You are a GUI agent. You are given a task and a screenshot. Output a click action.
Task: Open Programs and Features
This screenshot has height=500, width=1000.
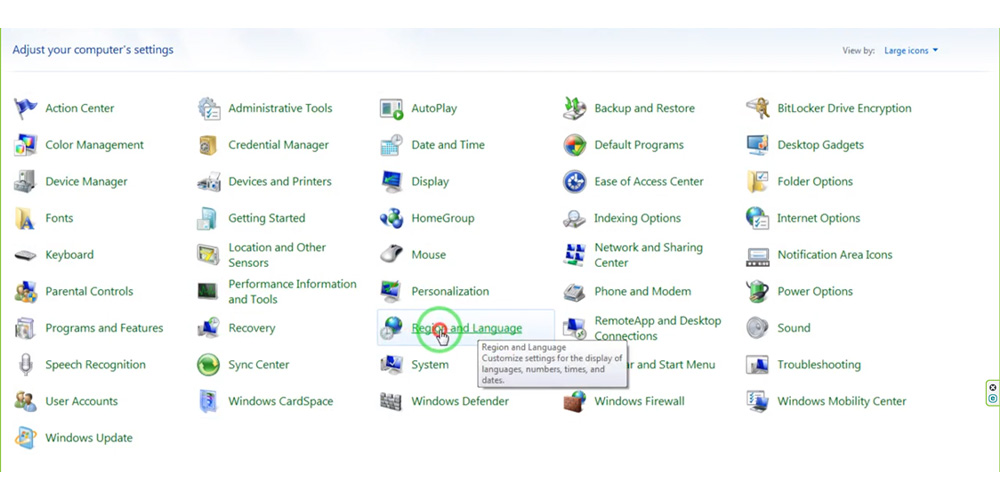(x=103, y=328)
